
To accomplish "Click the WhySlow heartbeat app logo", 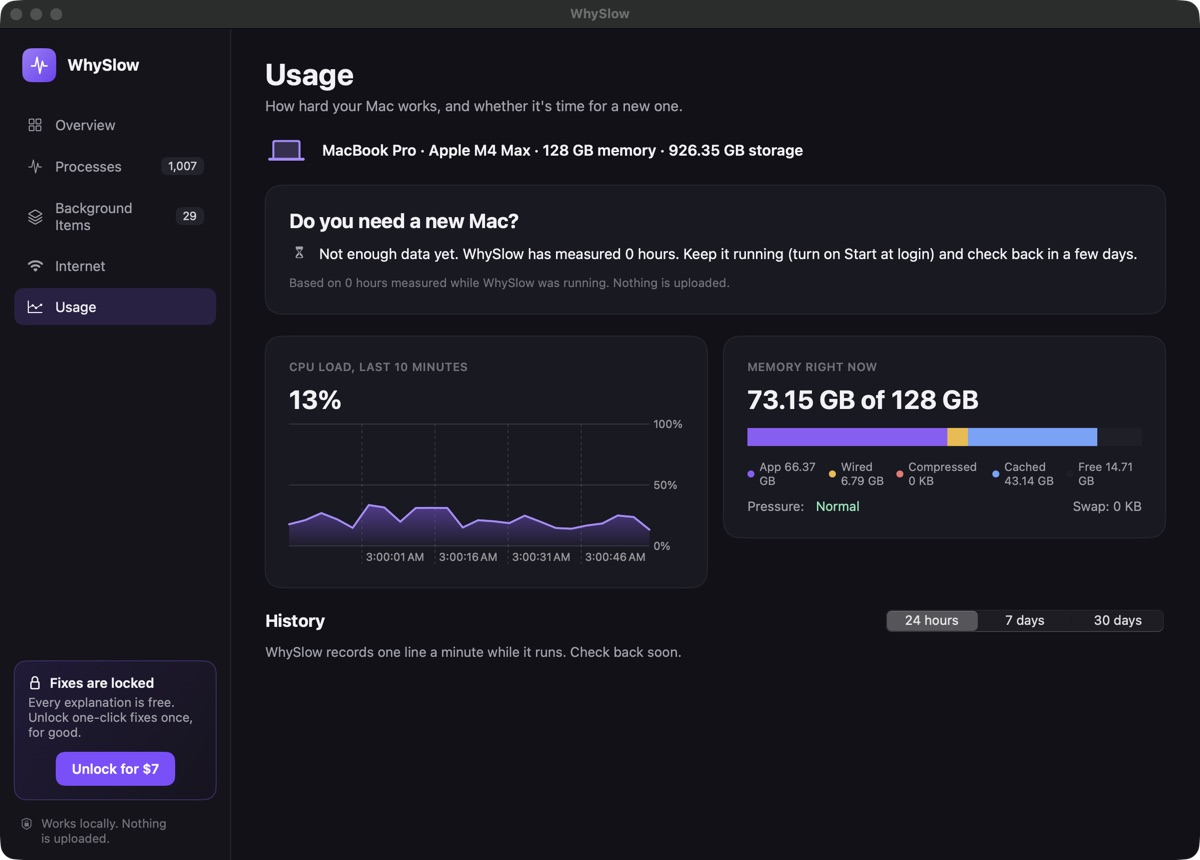I will coord(39,65).
